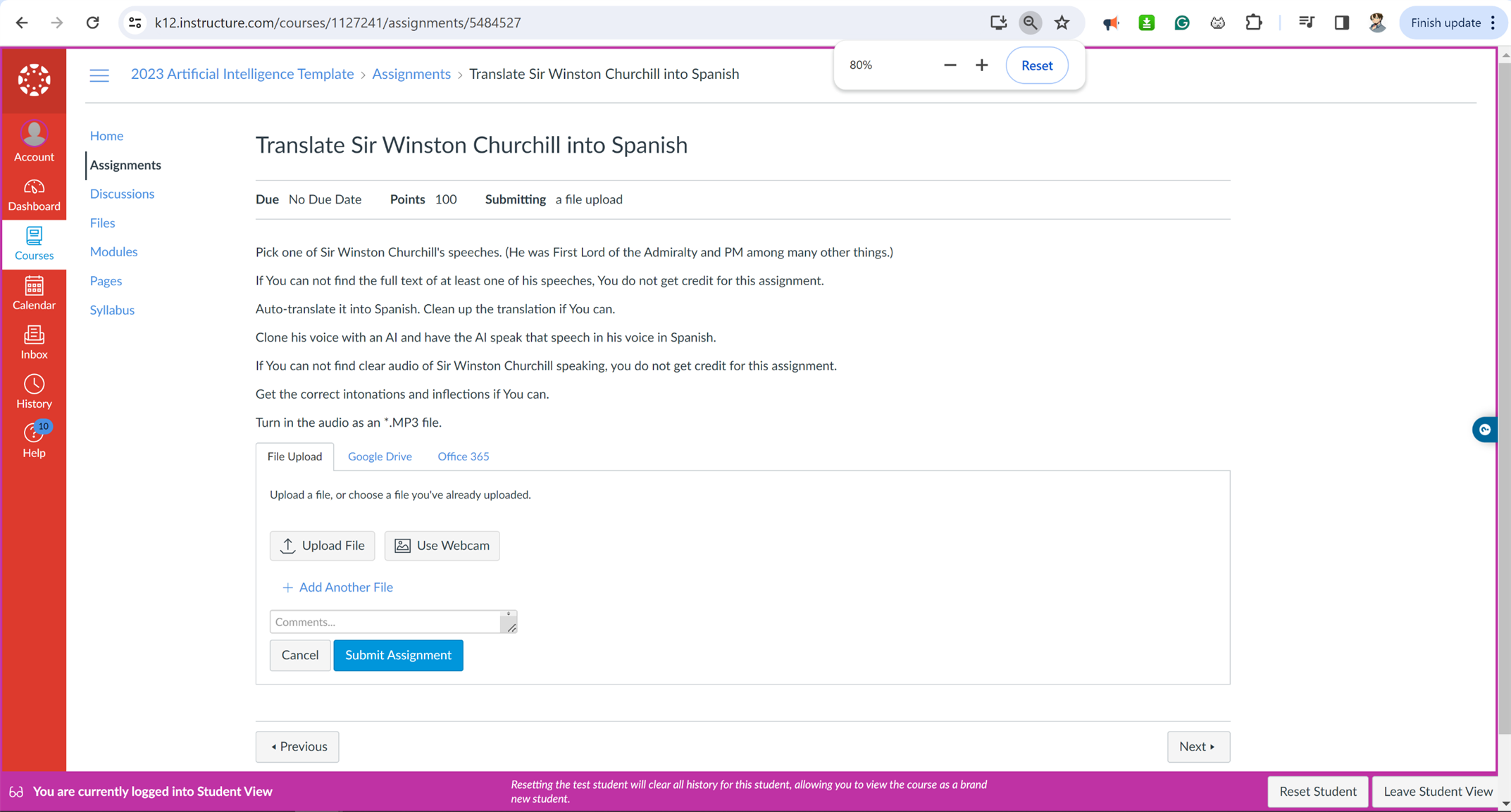Click the Submit Assignment button

(x=398, y=655)
